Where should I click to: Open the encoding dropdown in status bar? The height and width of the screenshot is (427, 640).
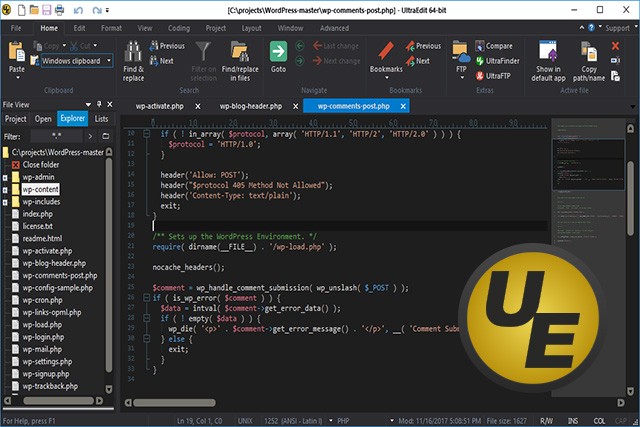tap(331, 420)
